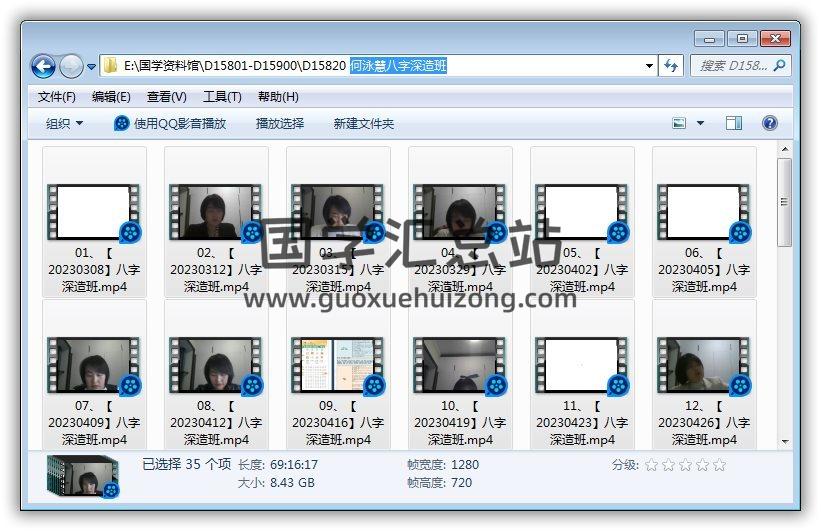Set rating to three stars
821x531 pixels.
pyautogui.click(x=685, y=464)
